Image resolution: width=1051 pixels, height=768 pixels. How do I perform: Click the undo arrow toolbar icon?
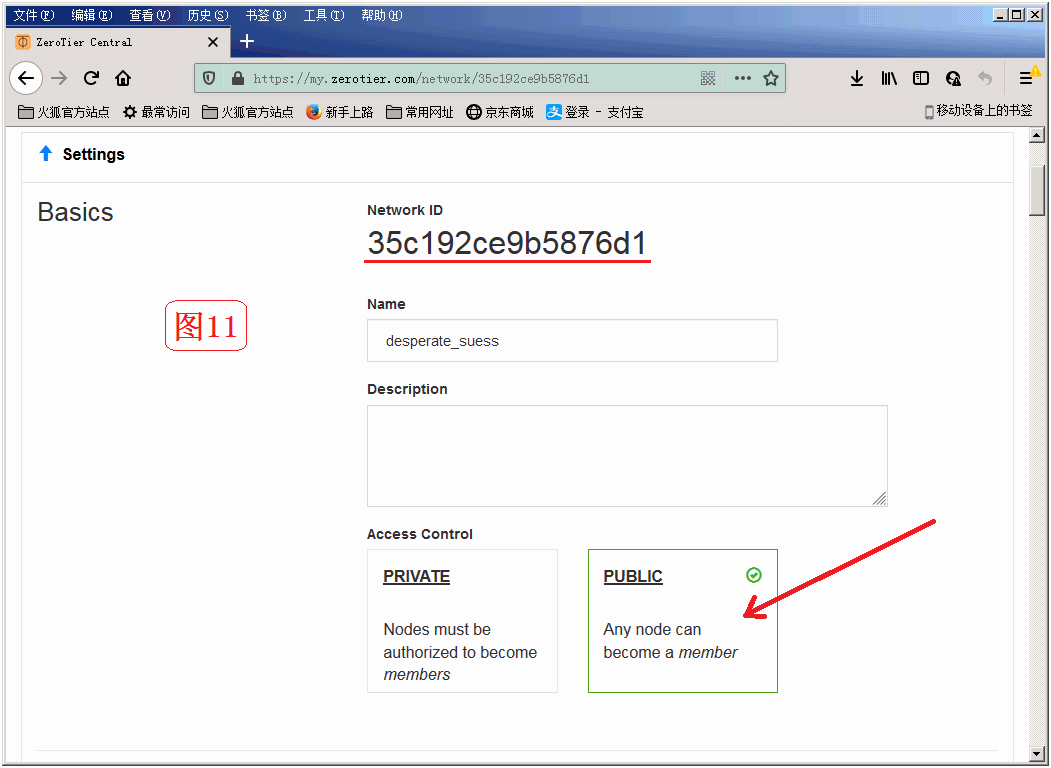point(985,78)
